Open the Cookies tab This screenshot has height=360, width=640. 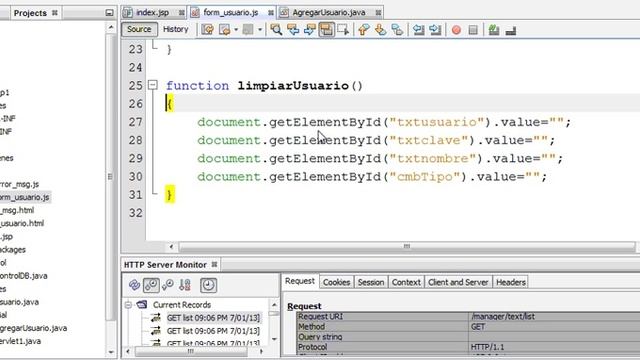click(x=336, y=282)
